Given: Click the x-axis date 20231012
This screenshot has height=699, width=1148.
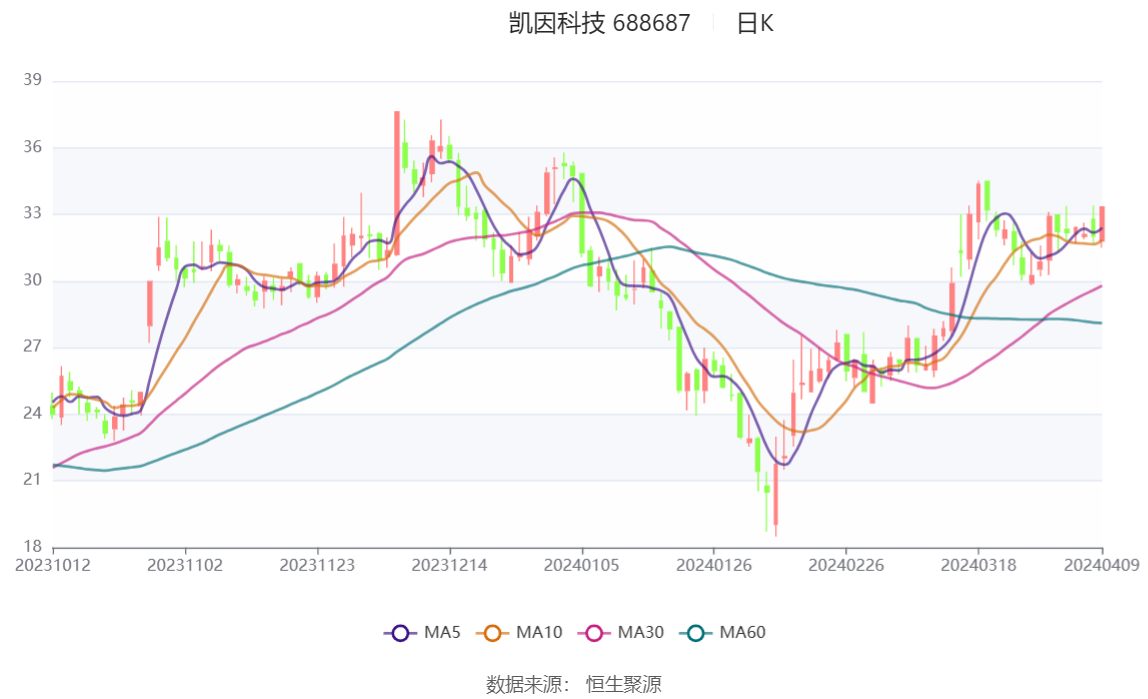Looking at the screenshot, I should point(53,566).
